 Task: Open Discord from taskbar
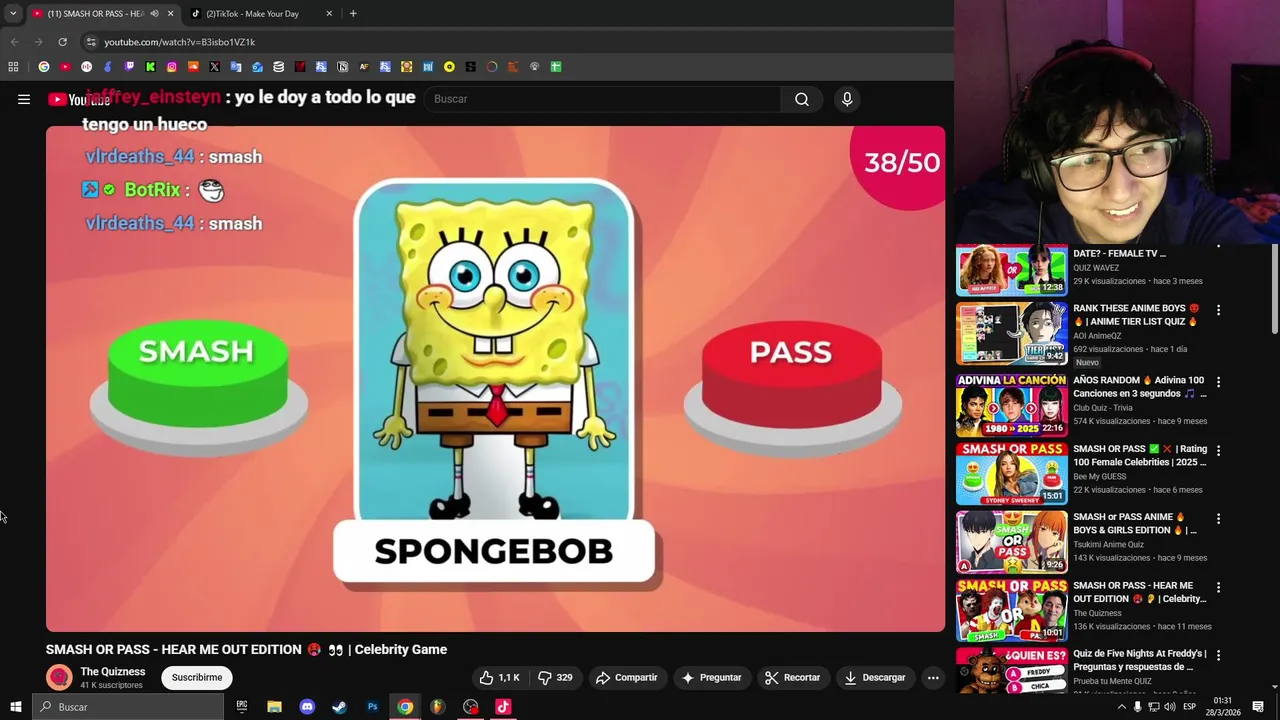click(307, 707)
